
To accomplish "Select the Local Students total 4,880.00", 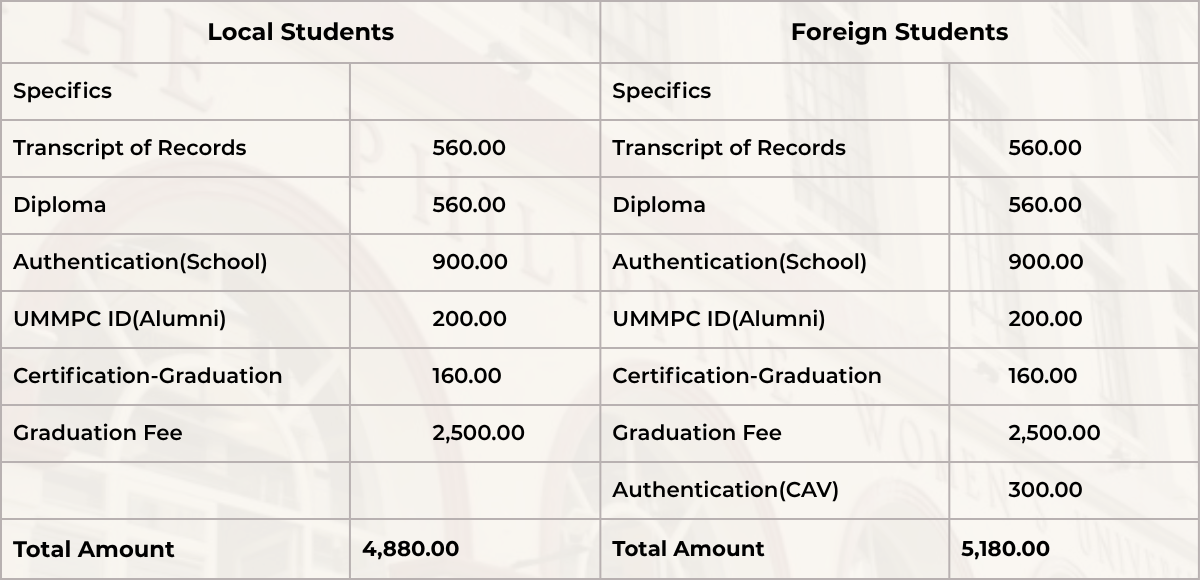I will [410, 549].
